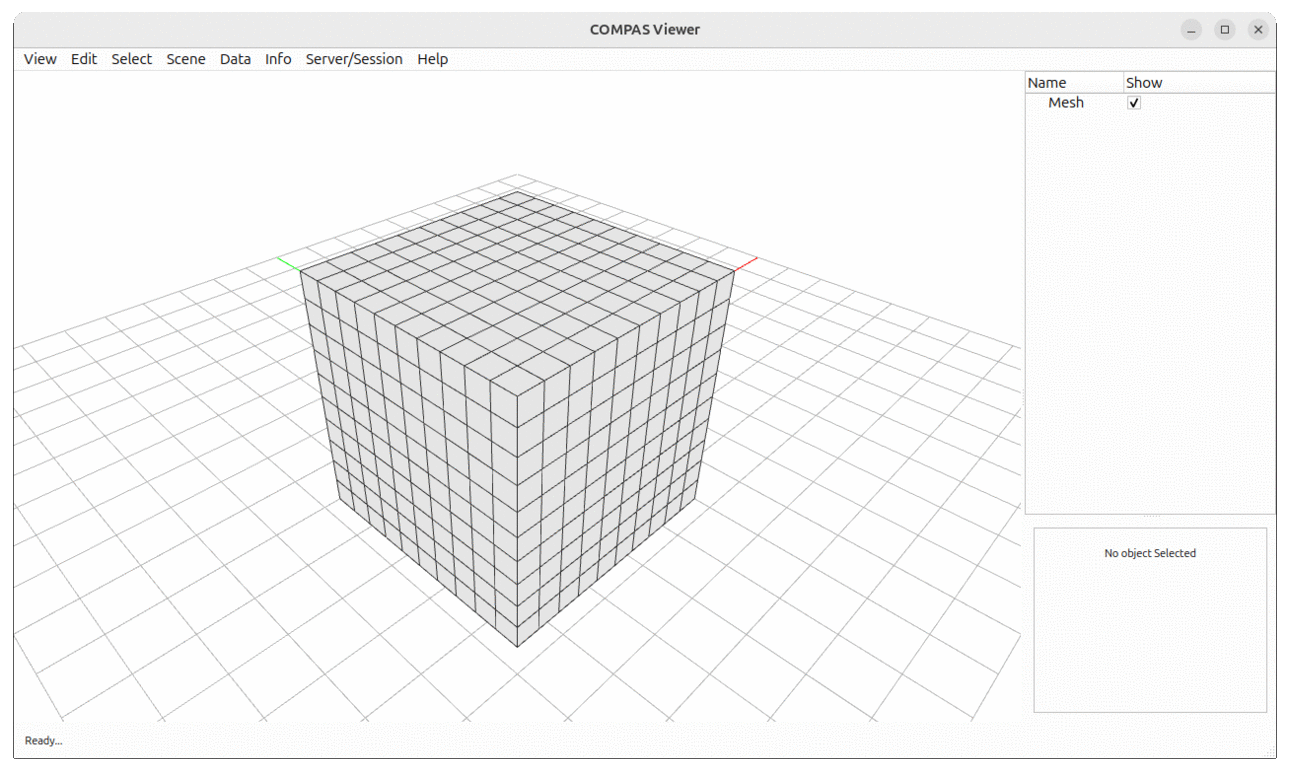Open the Scene menu

click(185, 59)
